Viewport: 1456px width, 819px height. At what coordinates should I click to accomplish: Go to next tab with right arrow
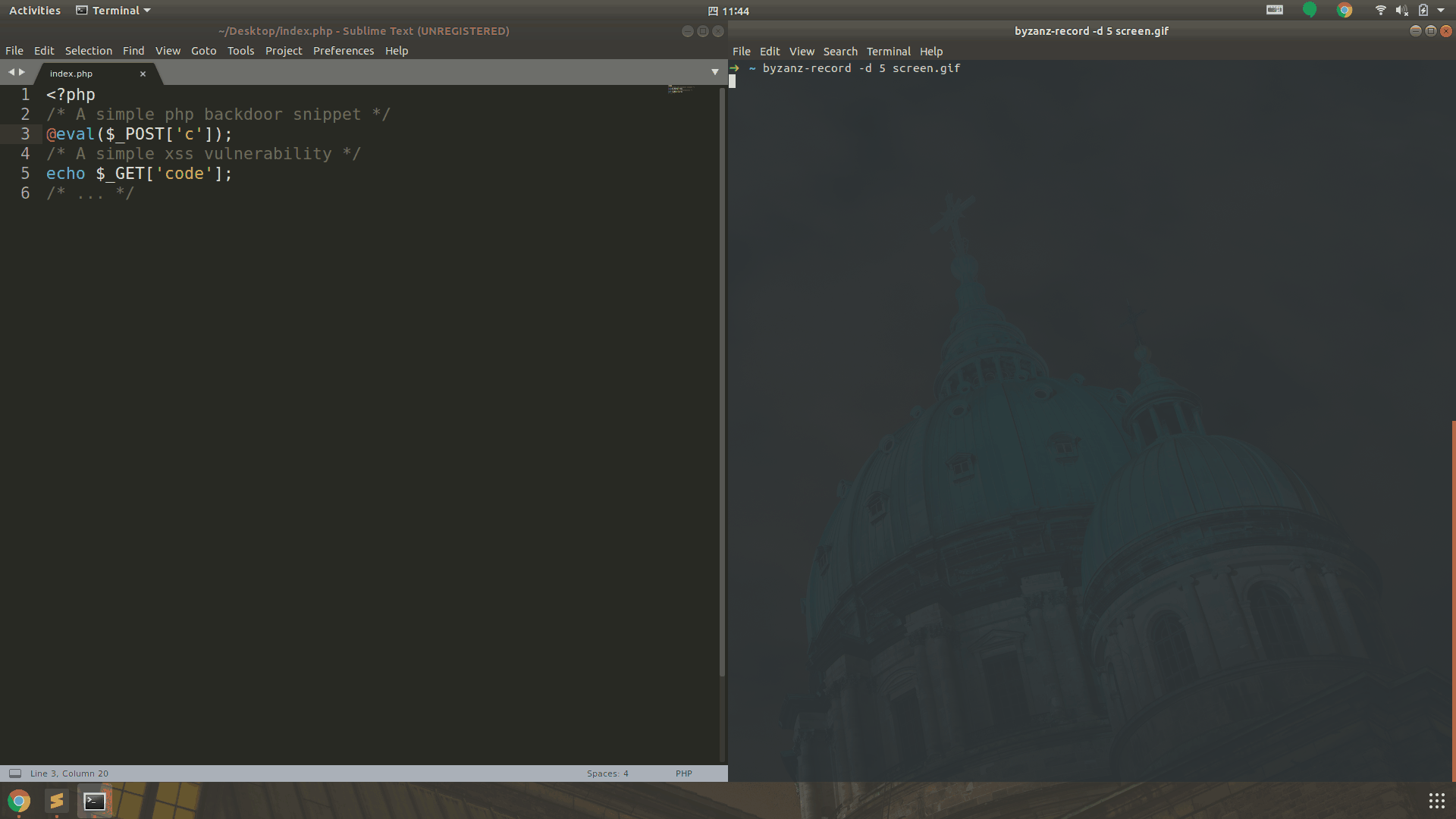pyautogui.click(x=22, y=72)
